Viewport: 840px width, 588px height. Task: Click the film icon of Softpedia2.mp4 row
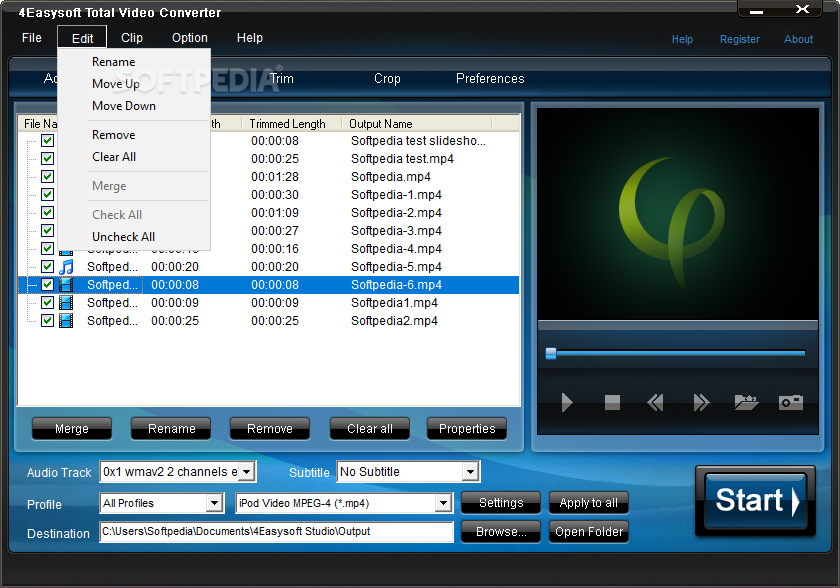tap(66, 321)
